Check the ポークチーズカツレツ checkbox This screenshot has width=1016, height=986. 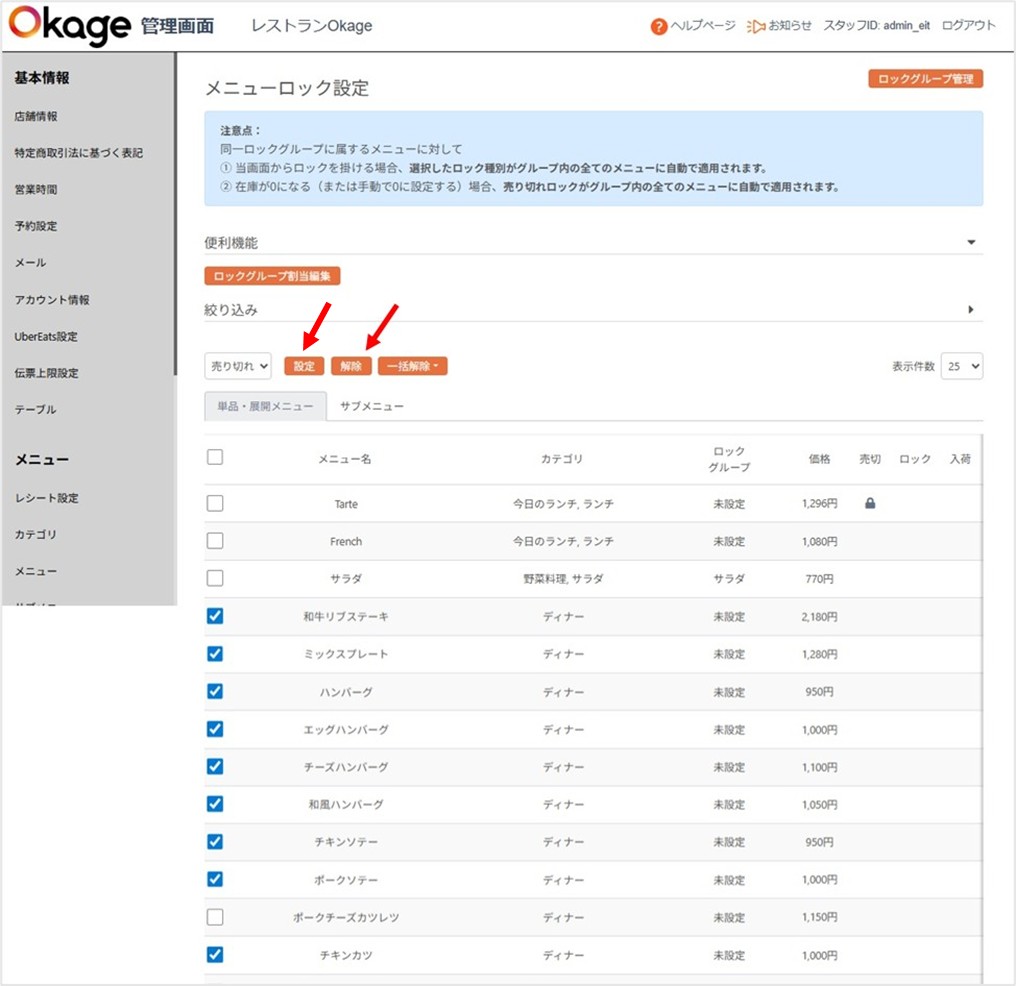215,917
